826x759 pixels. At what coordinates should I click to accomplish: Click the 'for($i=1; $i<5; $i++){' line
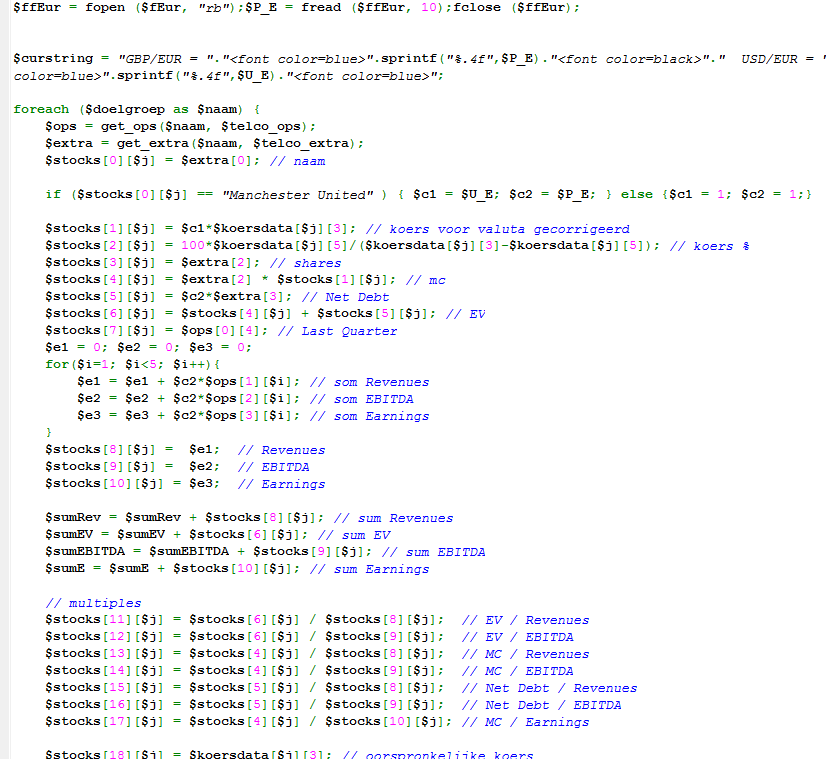[x=133, y=364]
